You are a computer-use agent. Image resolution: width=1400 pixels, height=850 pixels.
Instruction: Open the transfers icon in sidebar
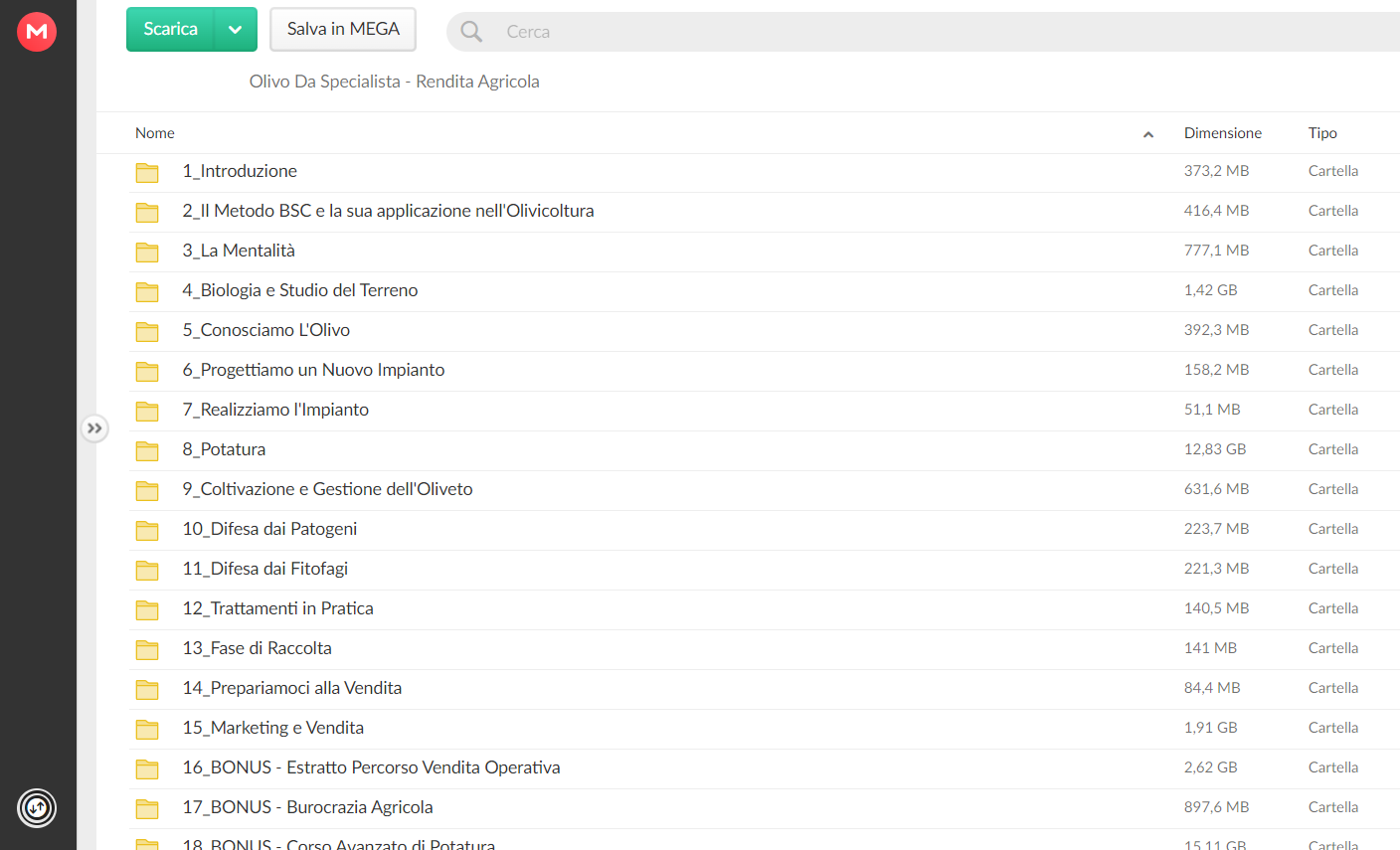pos(37,807)
